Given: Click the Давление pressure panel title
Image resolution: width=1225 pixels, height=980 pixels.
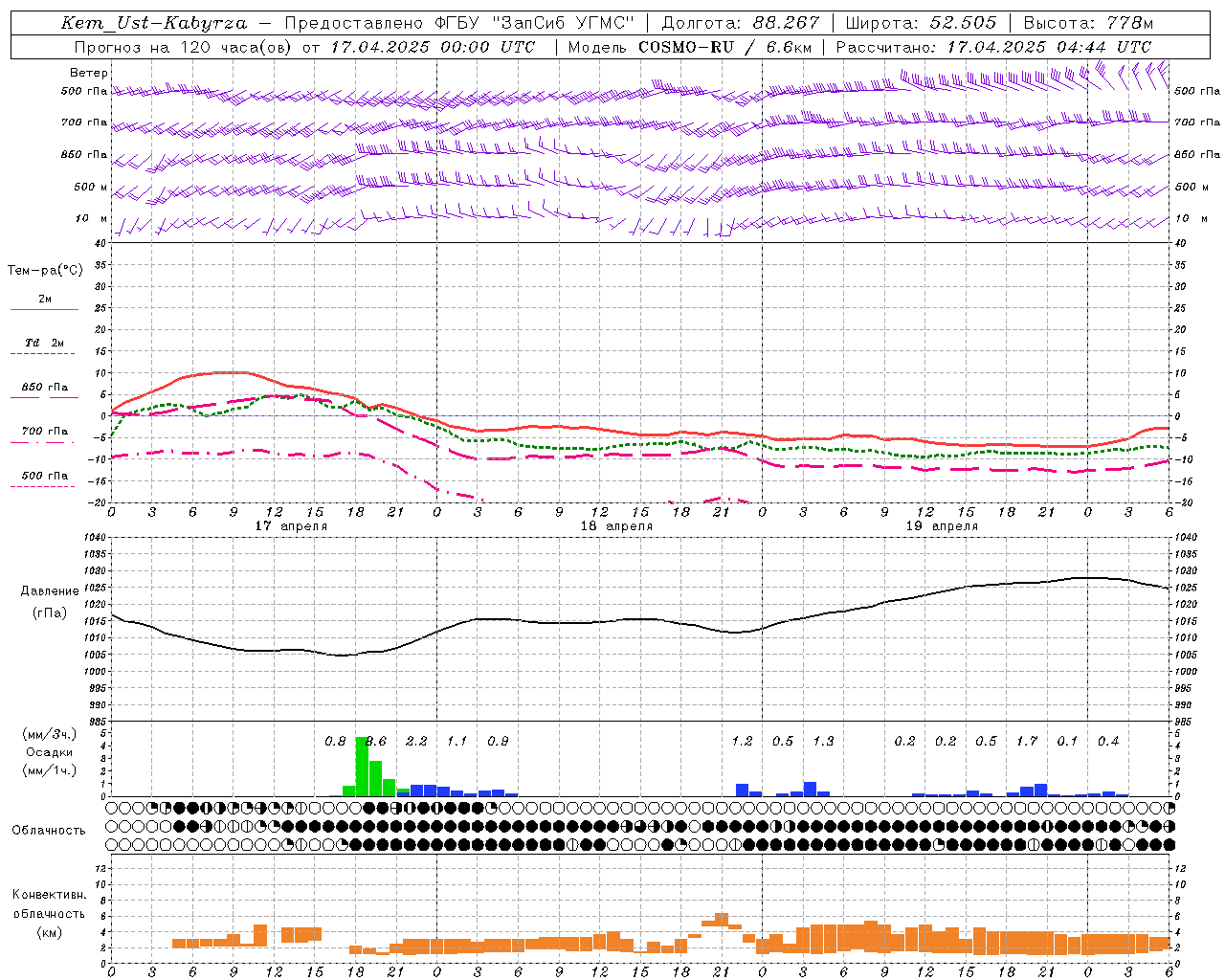Looking at the screenshot, I should coord(50,591).
